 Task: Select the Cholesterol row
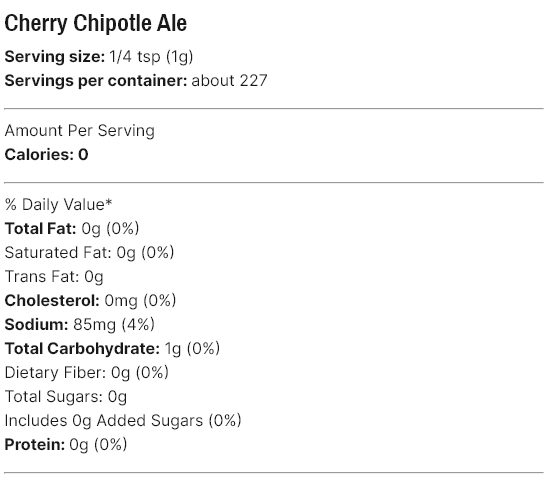tap(90, 301)
